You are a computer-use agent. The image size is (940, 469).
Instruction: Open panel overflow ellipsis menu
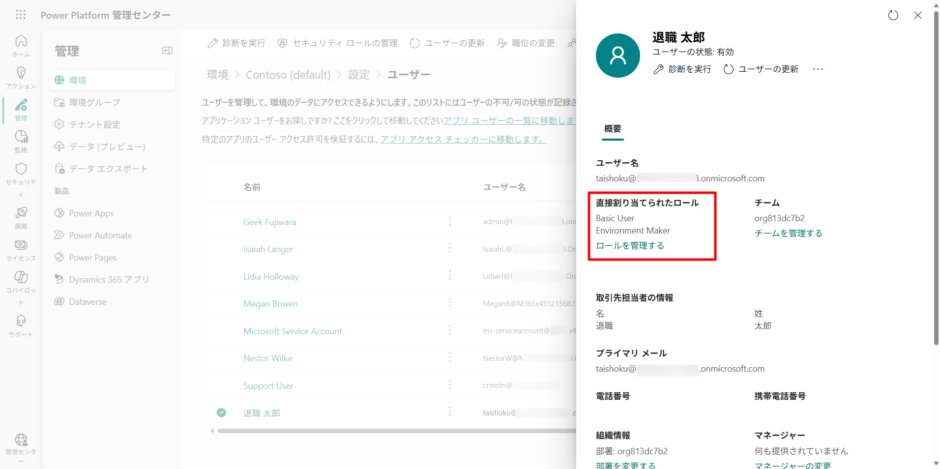[818, 70]
